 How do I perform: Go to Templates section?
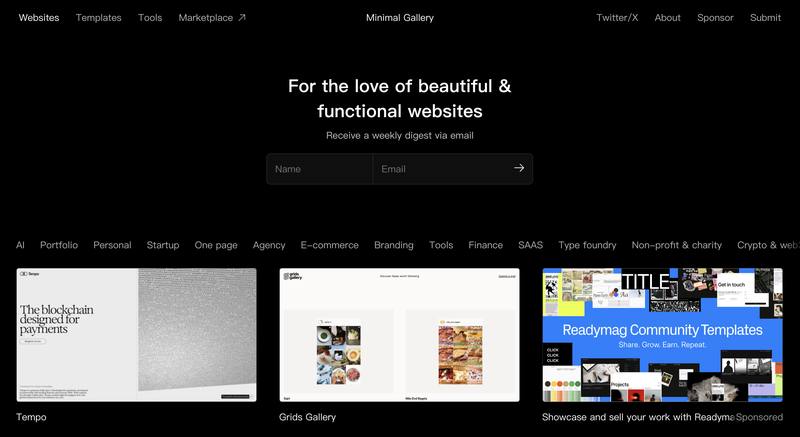[x=98, y=17]
